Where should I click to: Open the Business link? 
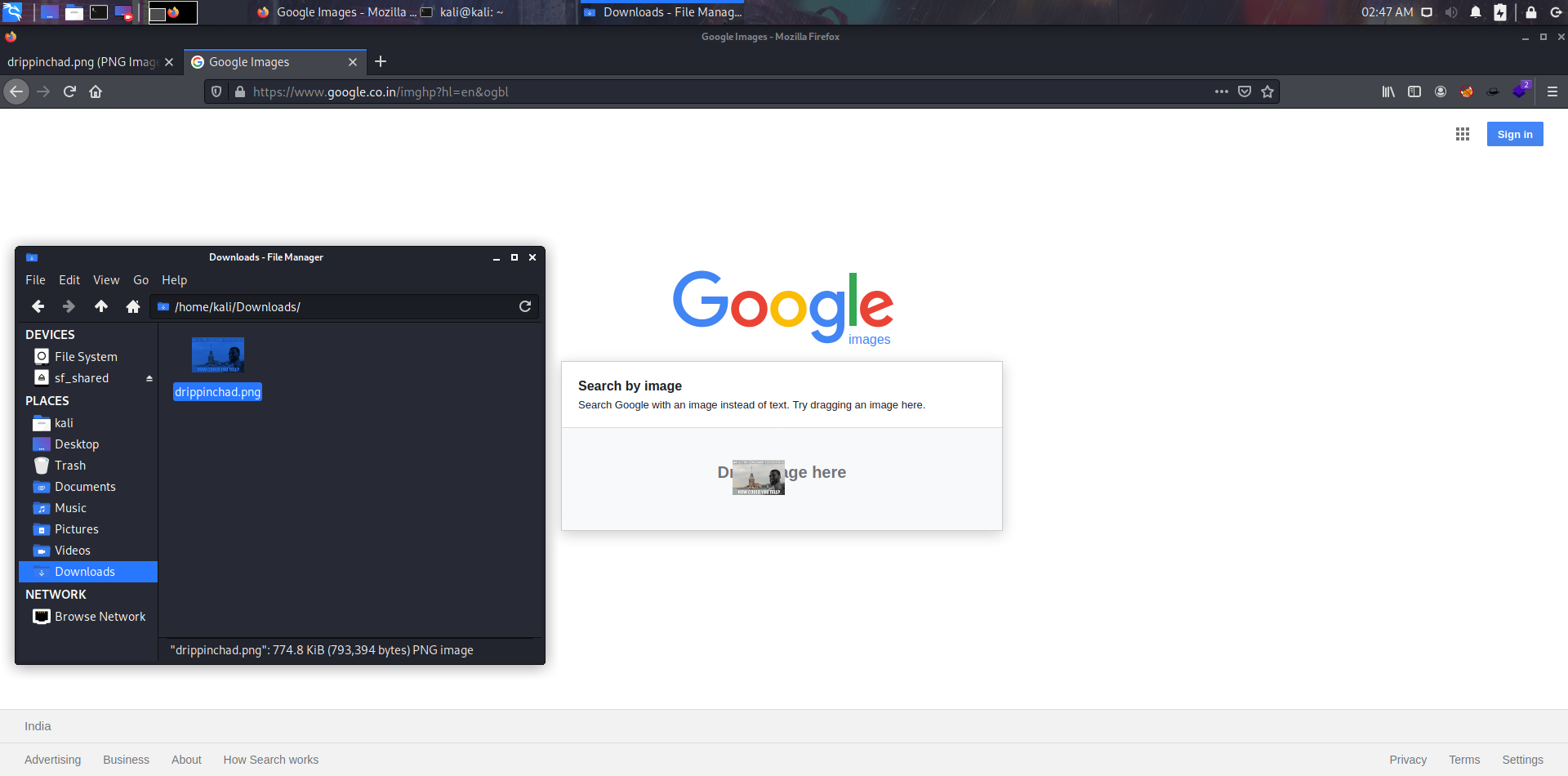(126, 760)
